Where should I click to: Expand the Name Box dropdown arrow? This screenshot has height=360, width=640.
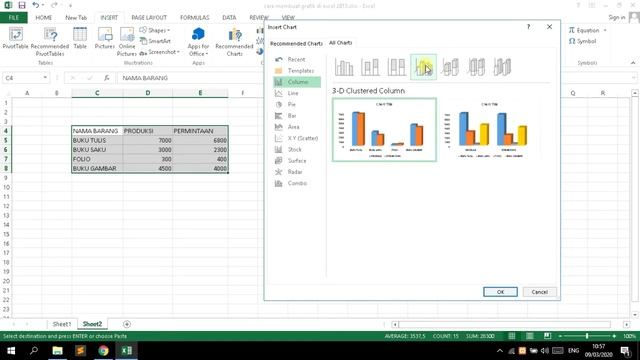click(45, 78)
